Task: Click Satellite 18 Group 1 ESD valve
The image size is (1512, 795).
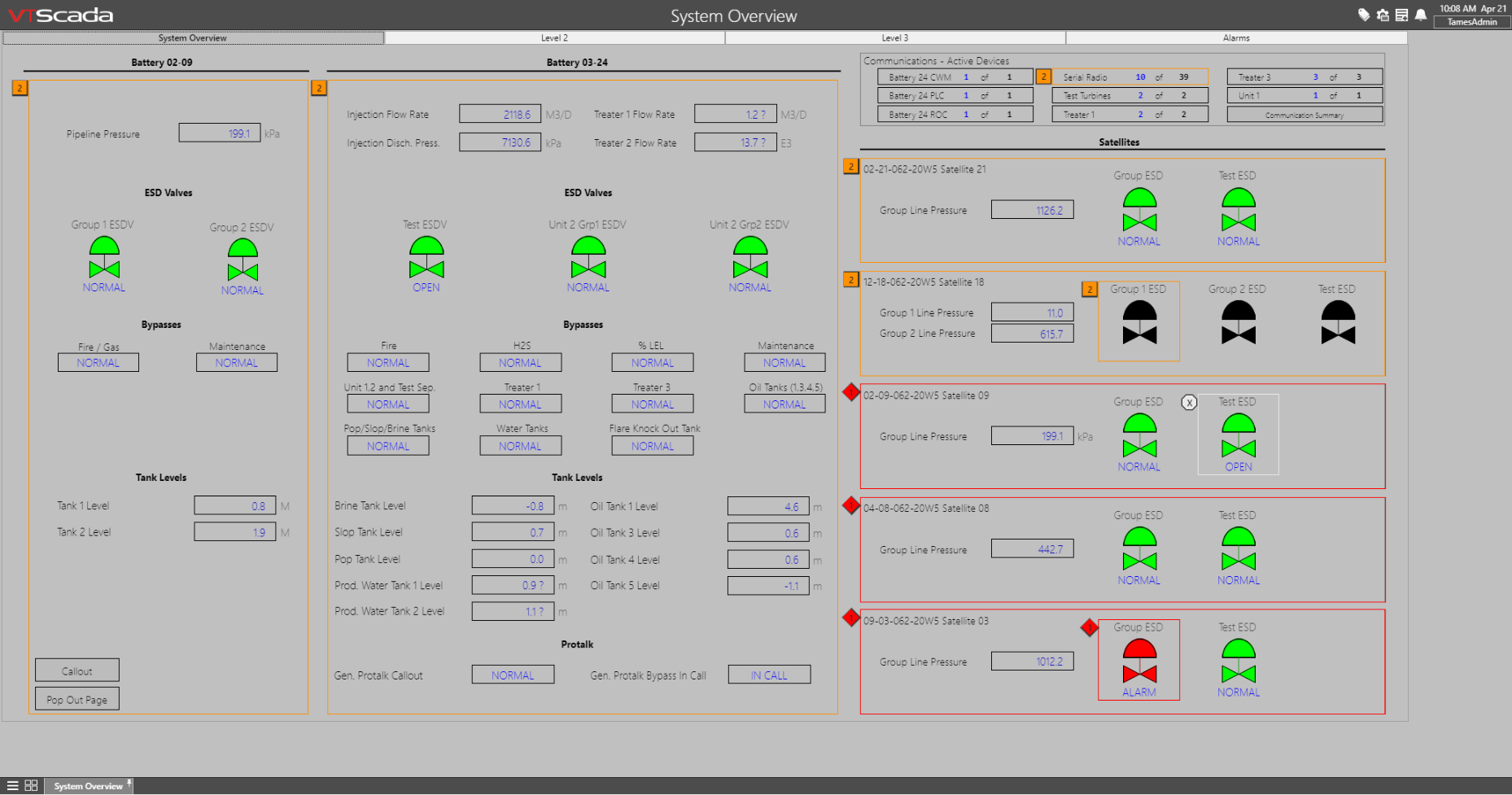Action: 1139,323
